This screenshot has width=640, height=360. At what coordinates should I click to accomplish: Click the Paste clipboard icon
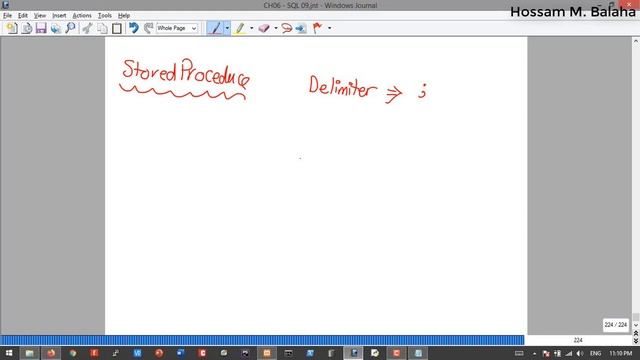[117, 28]
